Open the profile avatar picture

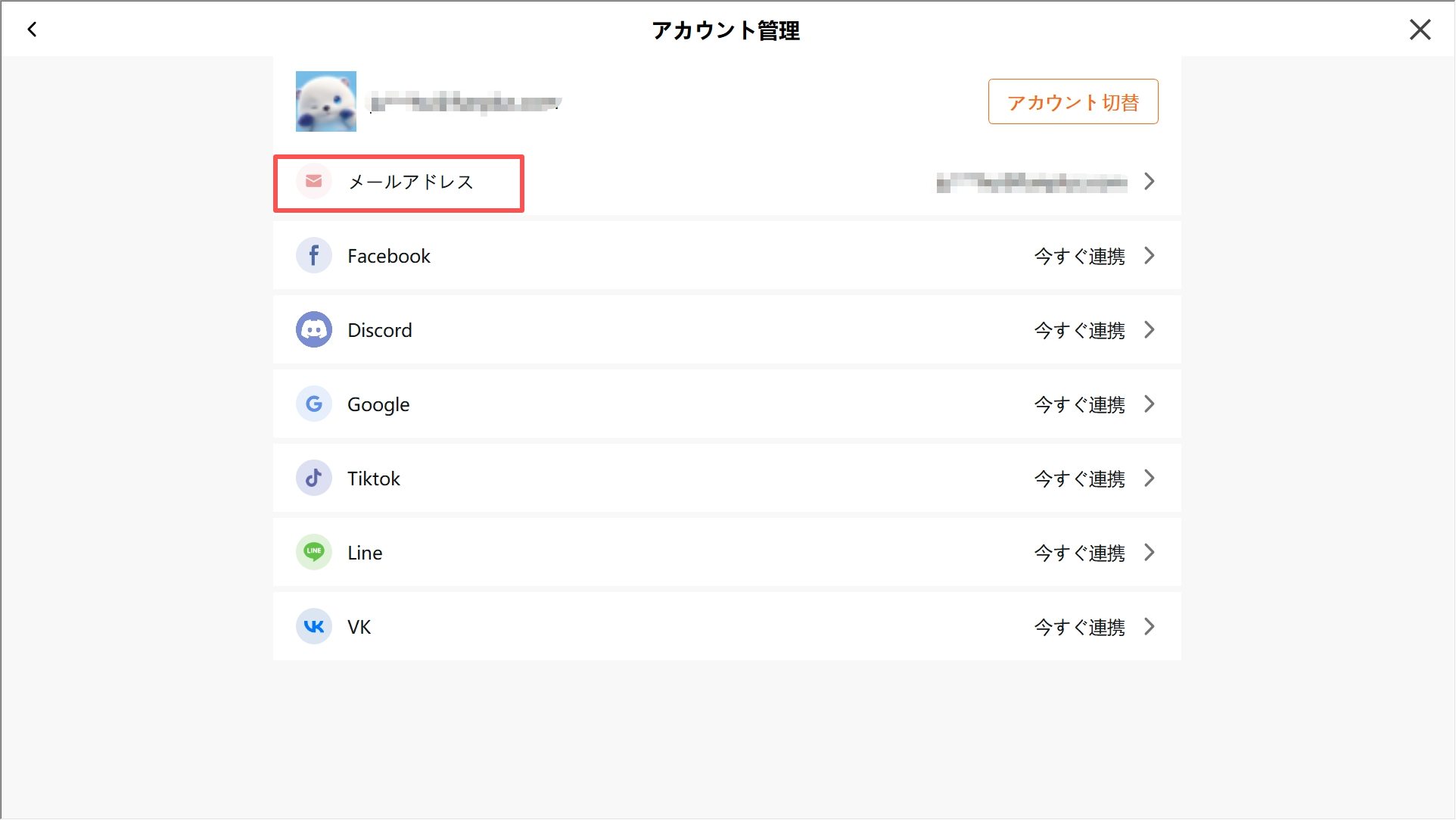[325, 101]
